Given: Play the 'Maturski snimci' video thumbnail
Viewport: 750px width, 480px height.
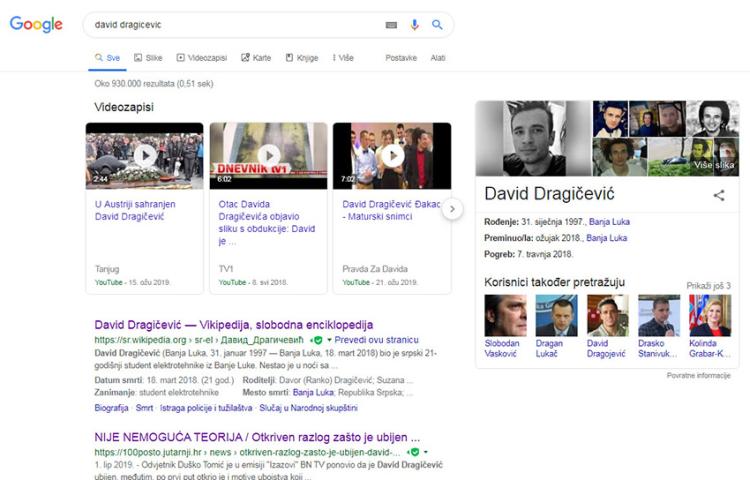Looking at the screenshot, I should [392, 156].
